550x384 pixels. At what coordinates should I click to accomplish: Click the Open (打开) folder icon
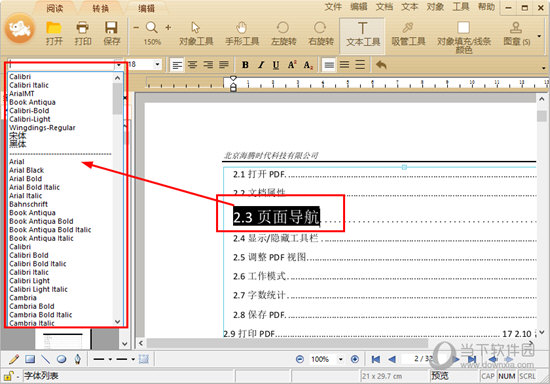click(x=54, y=28)
